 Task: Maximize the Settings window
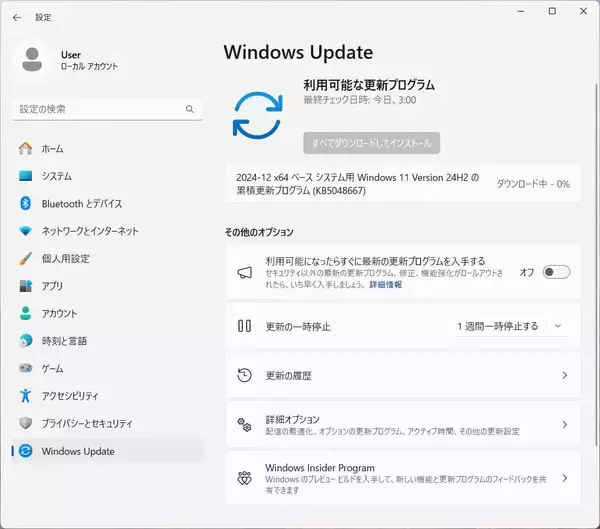pos(552,11)
